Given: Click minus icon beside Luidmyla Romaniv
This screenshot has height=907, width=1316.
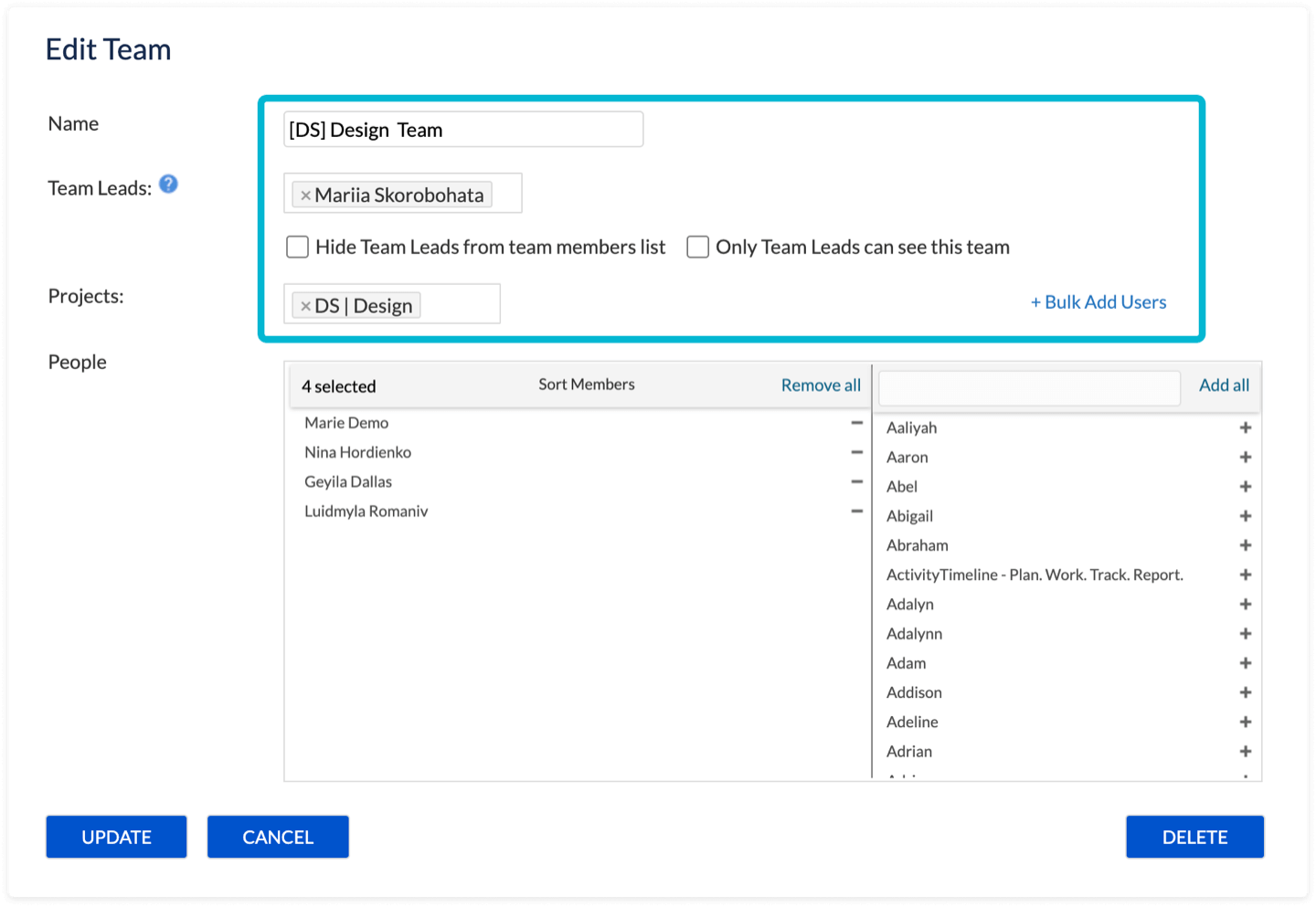Looking at the screenshot, I should (x=856, y=512).
